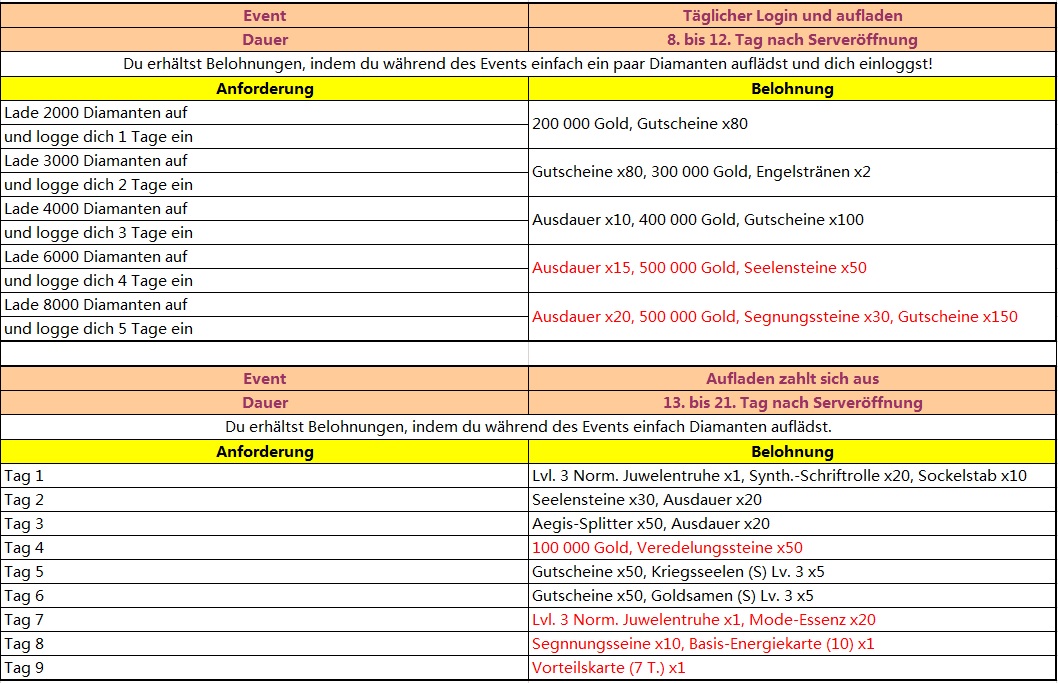
Task: Click the '13. bis 21. Tag nach Serveröffnung' cell
Action: (x=792, y=403)
